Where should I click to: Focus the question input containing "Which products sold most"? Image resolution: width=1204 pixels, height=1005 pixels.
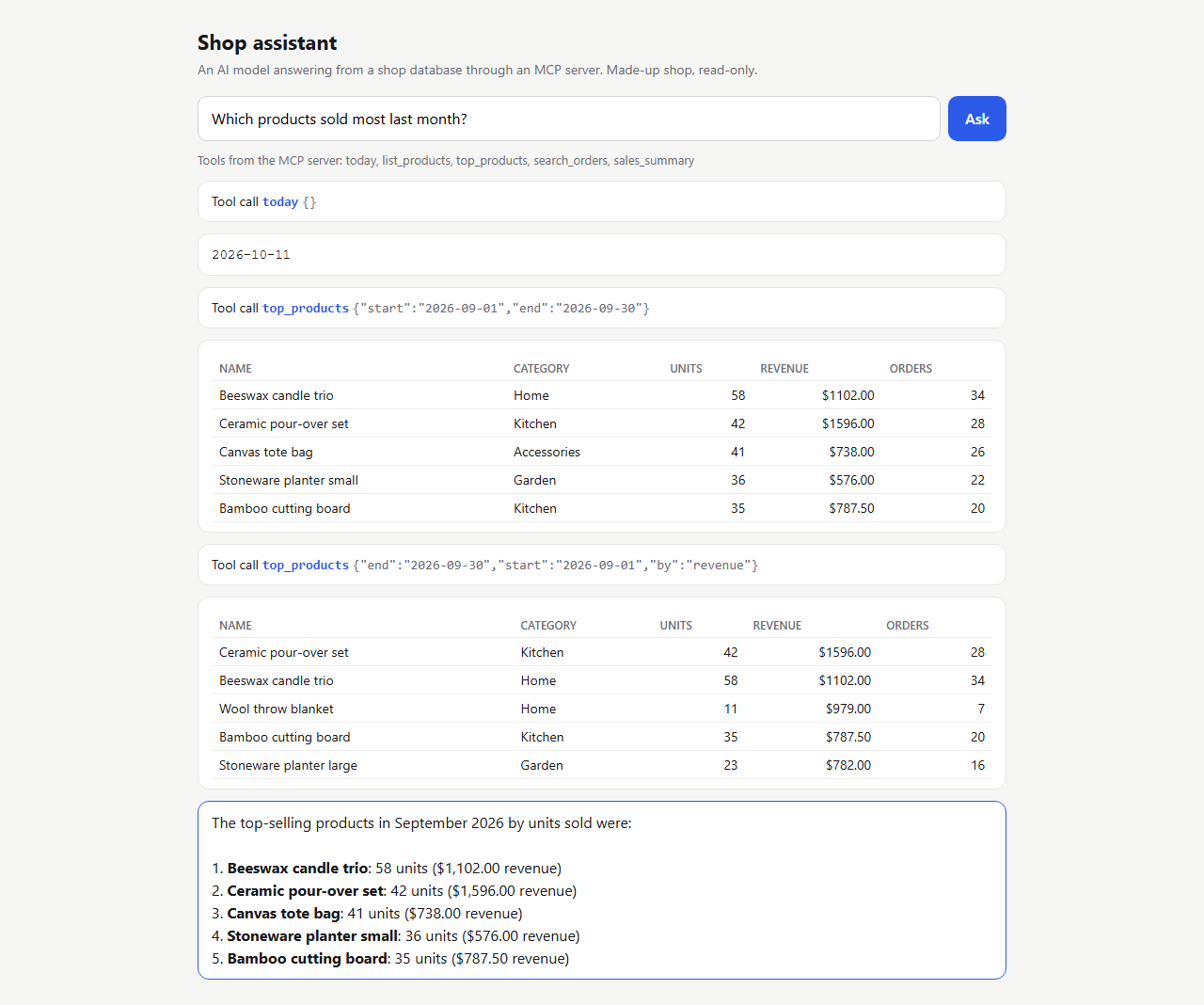[x=569, y=119]
